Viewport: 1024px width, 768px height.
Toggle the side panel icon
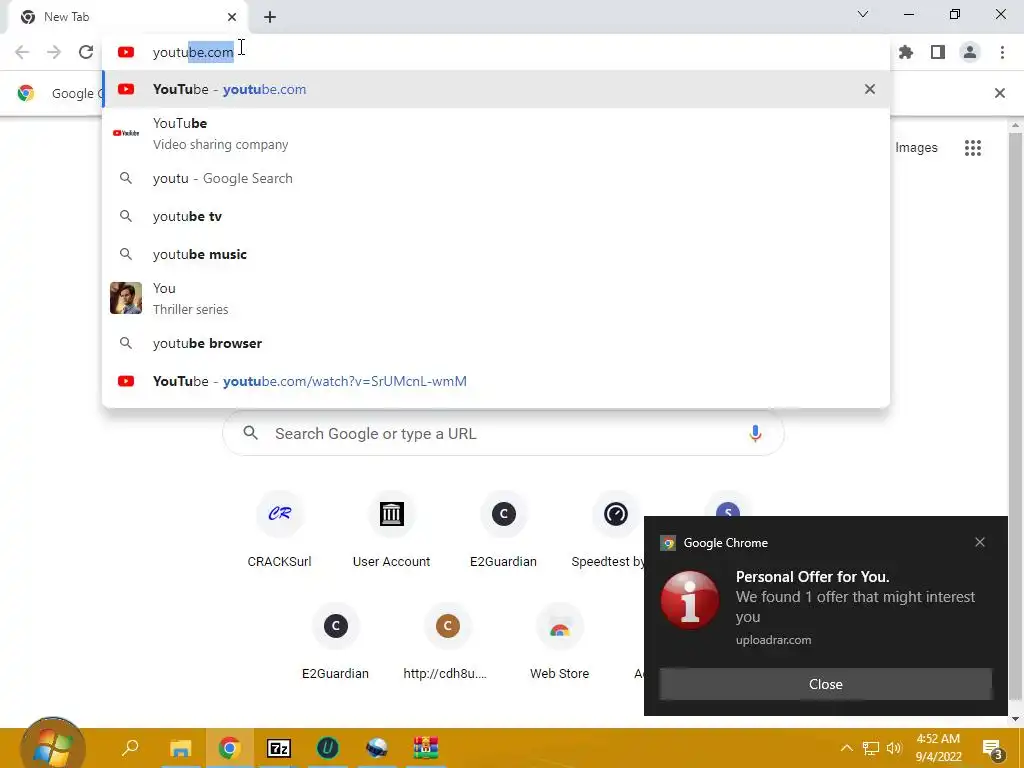[x=938, y=52]
